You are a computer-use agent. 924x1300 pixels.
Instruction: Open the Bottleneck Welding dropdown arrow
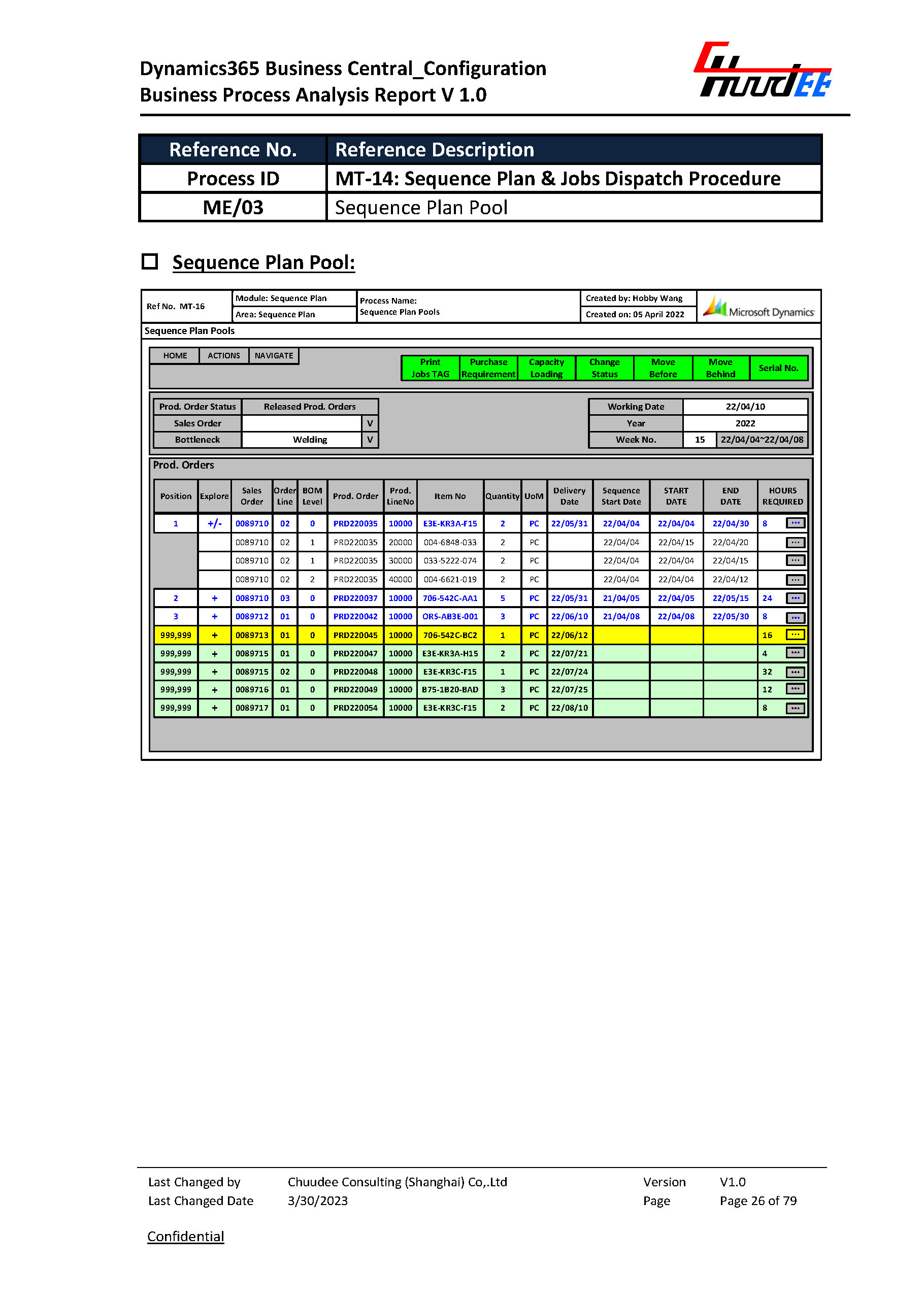tap(370, 440)
